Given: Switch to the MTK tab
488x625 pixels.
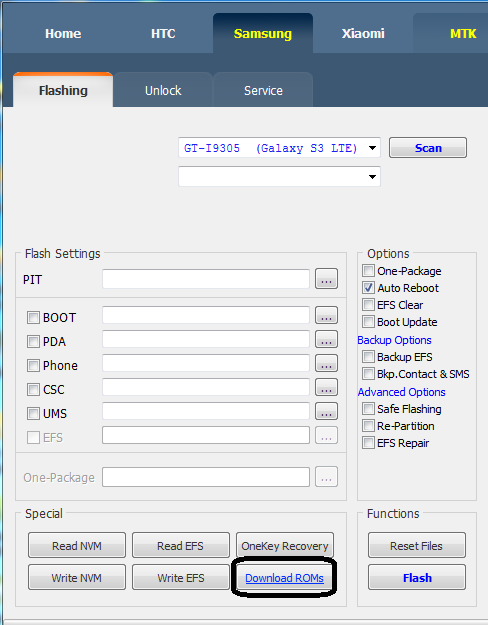Looking at the screenshot, I should (463, 33).
